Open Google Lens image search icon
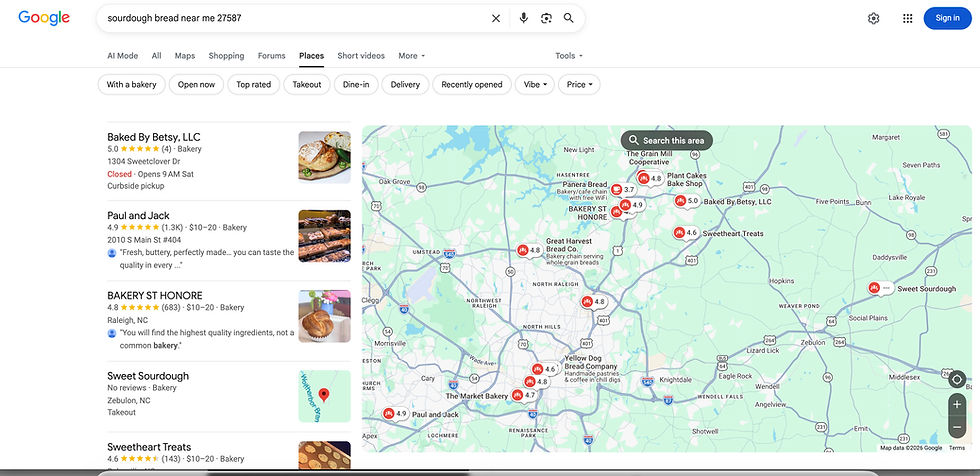 tap(546, 19)
